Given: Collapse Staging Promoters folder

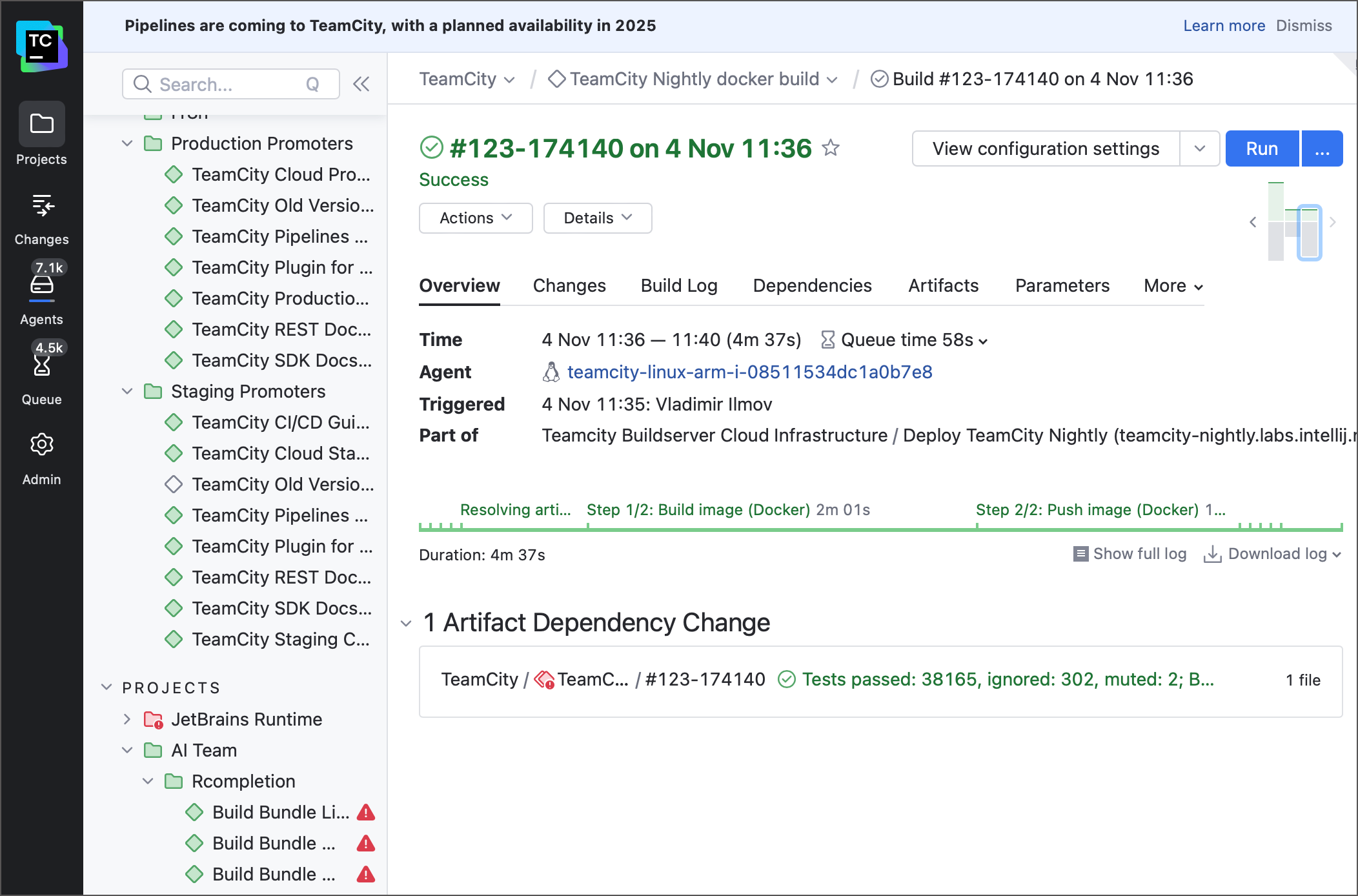Looking at the screenshot, I should pos(127,391).
